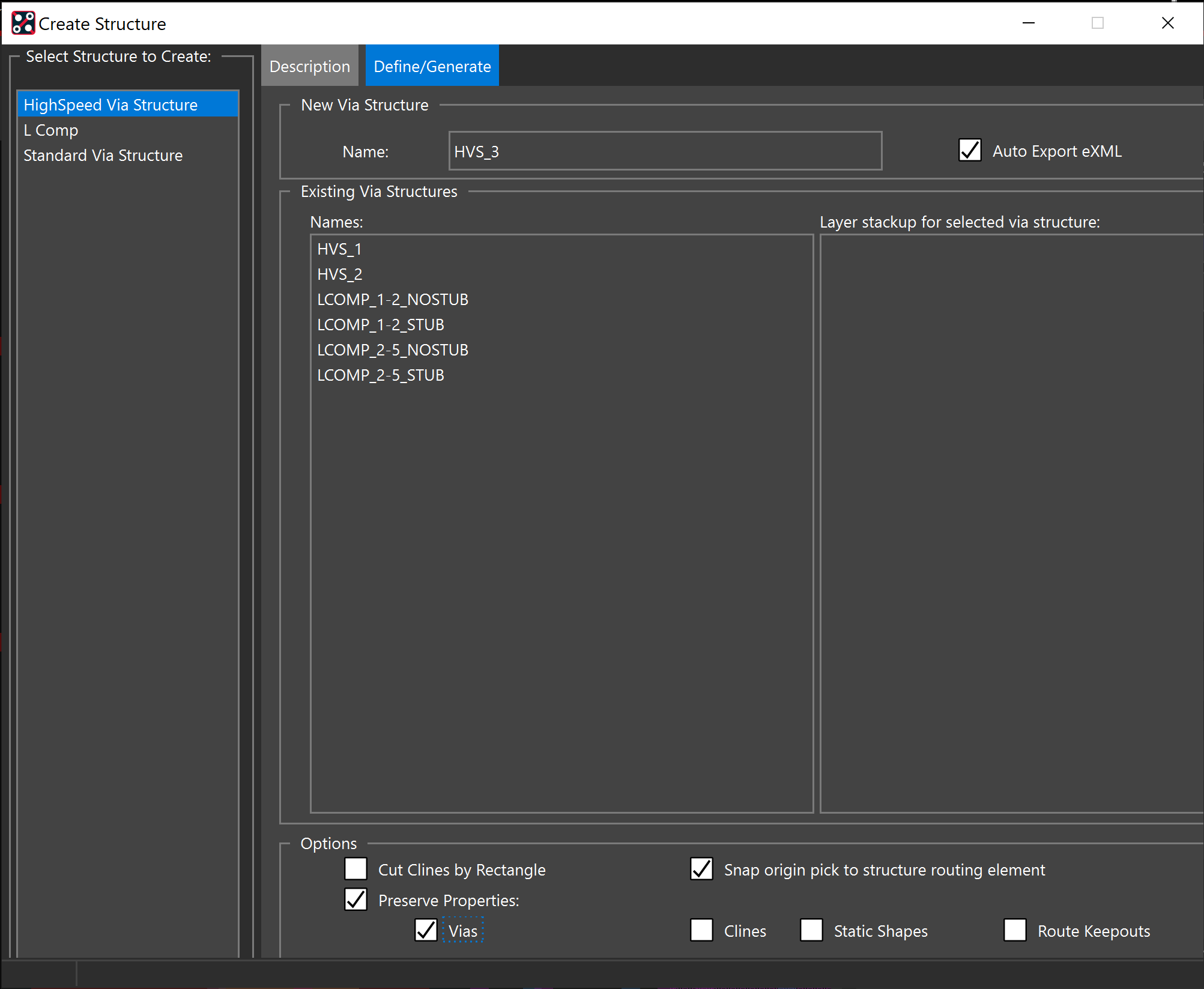Select HVS_1 in existing names list
The height and width of the screenshot is (989, 1204).
pos(339,249)
